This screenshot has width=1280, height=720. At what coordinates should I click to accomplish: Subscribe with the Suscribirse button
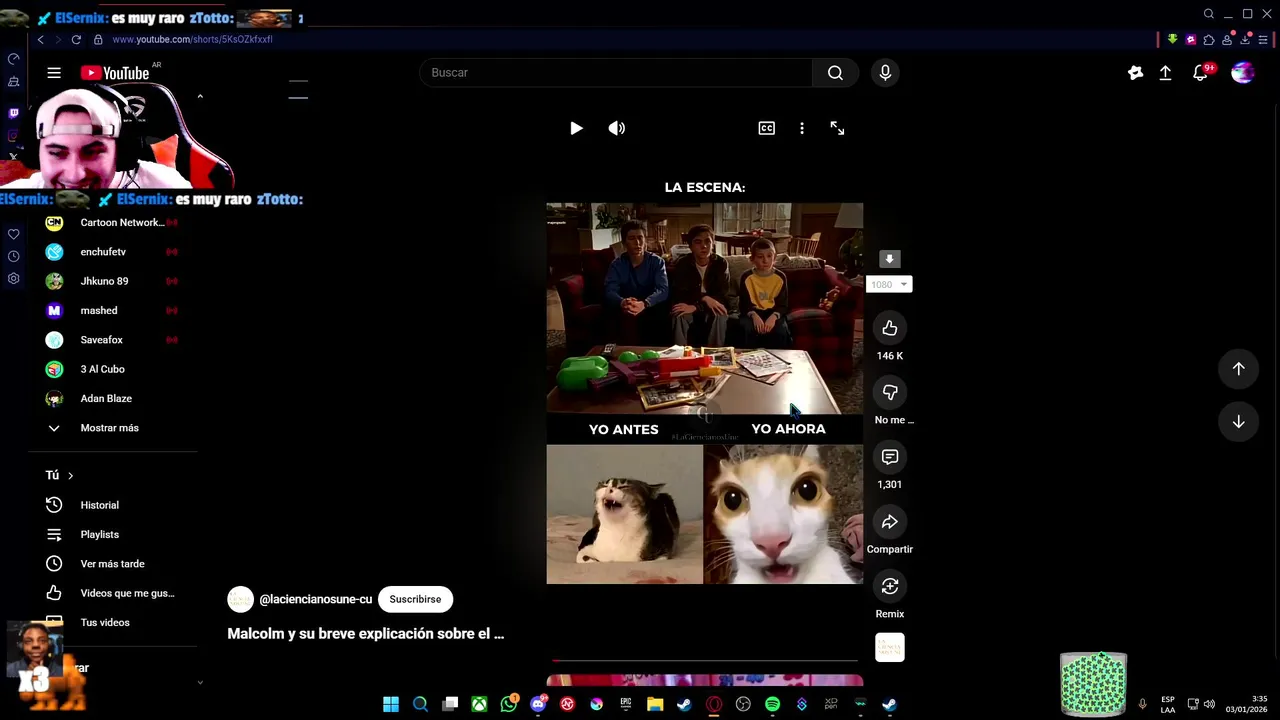click(x=415, y=599)
